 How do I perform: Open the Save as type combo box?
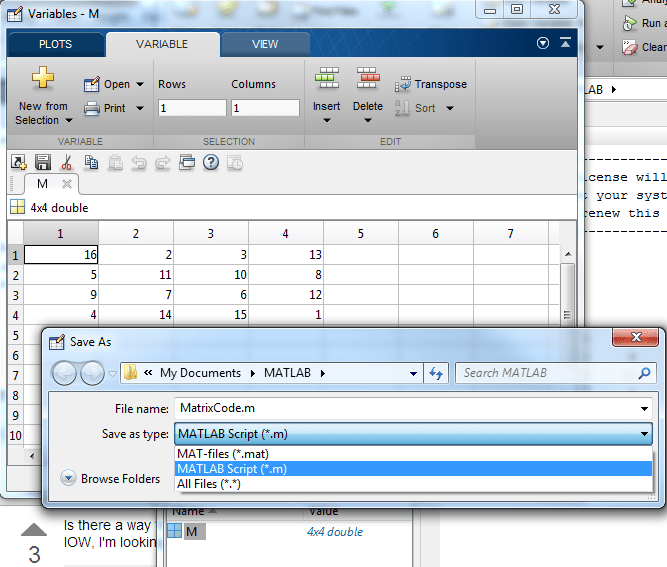[413, 434]
